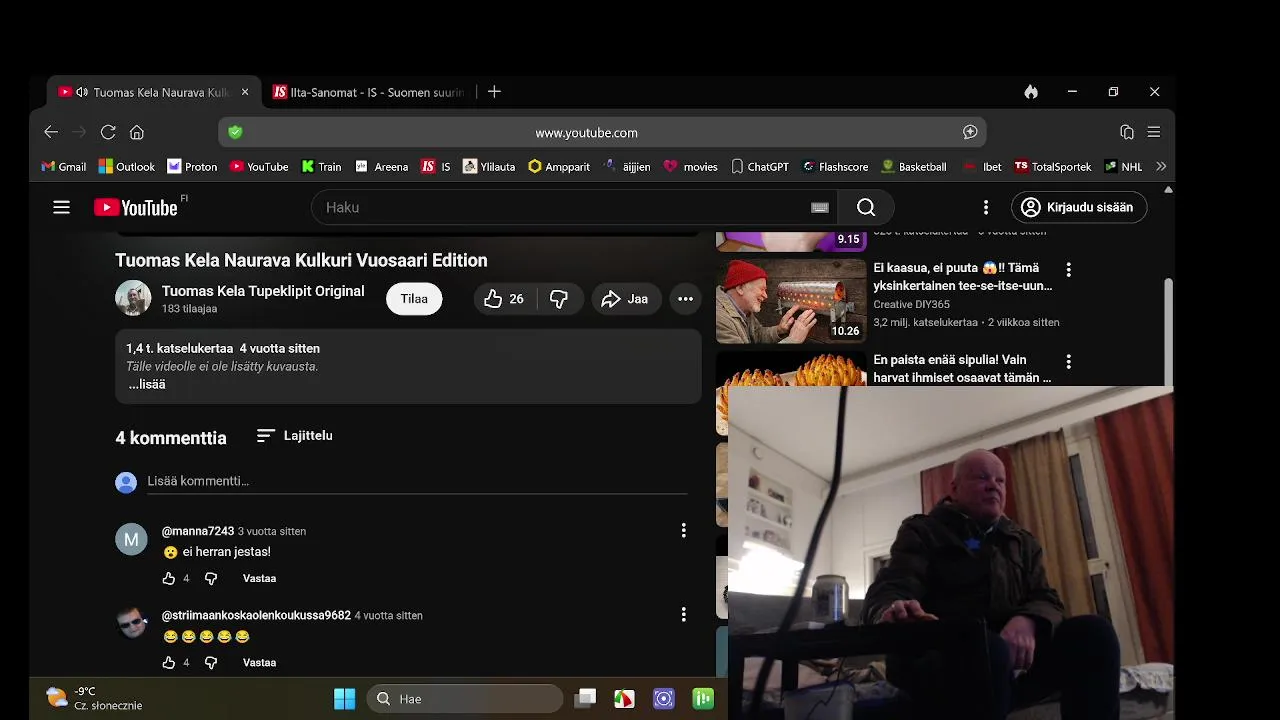
Task: Like the comment by @manna7243
Action: tap(169, 578)
